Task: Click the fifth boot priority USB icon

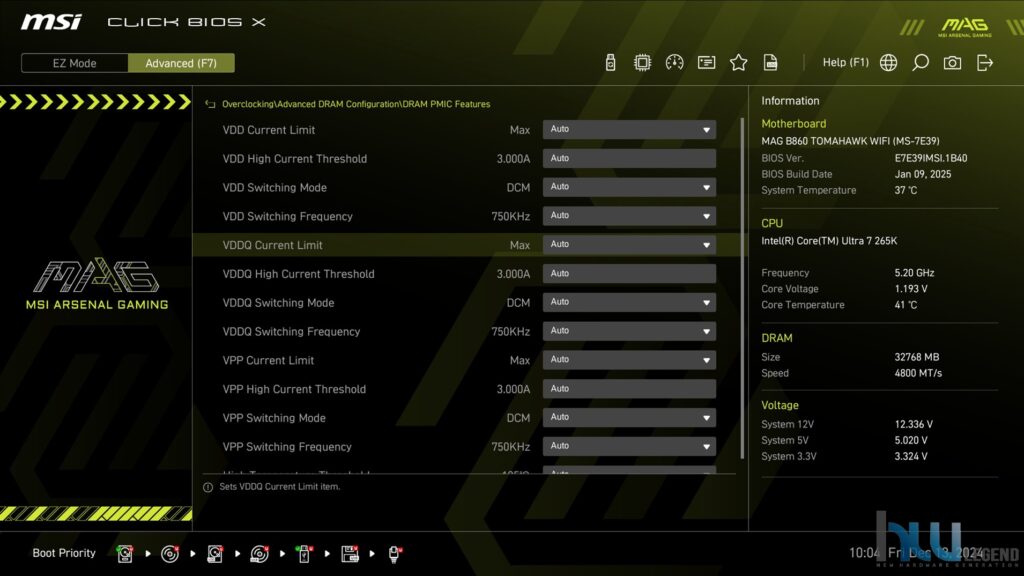Action: (x=304, y=554)
